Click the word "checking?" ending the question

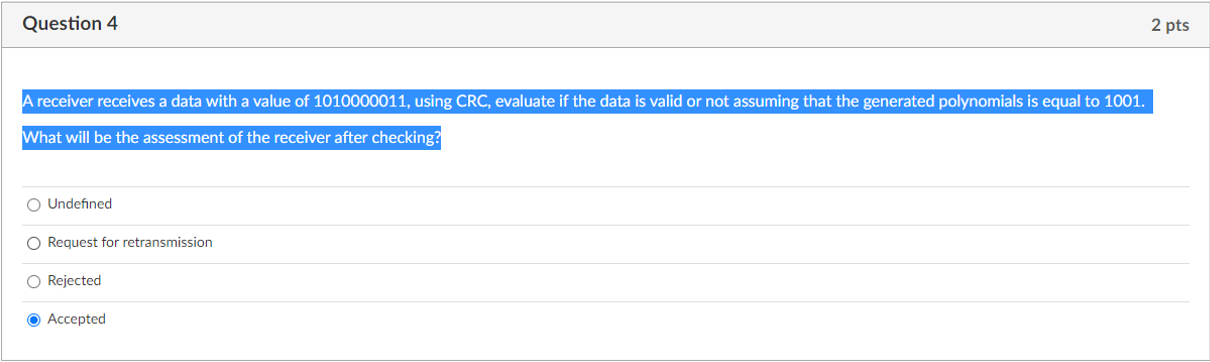pyautogui.click(x=406, y=139)
